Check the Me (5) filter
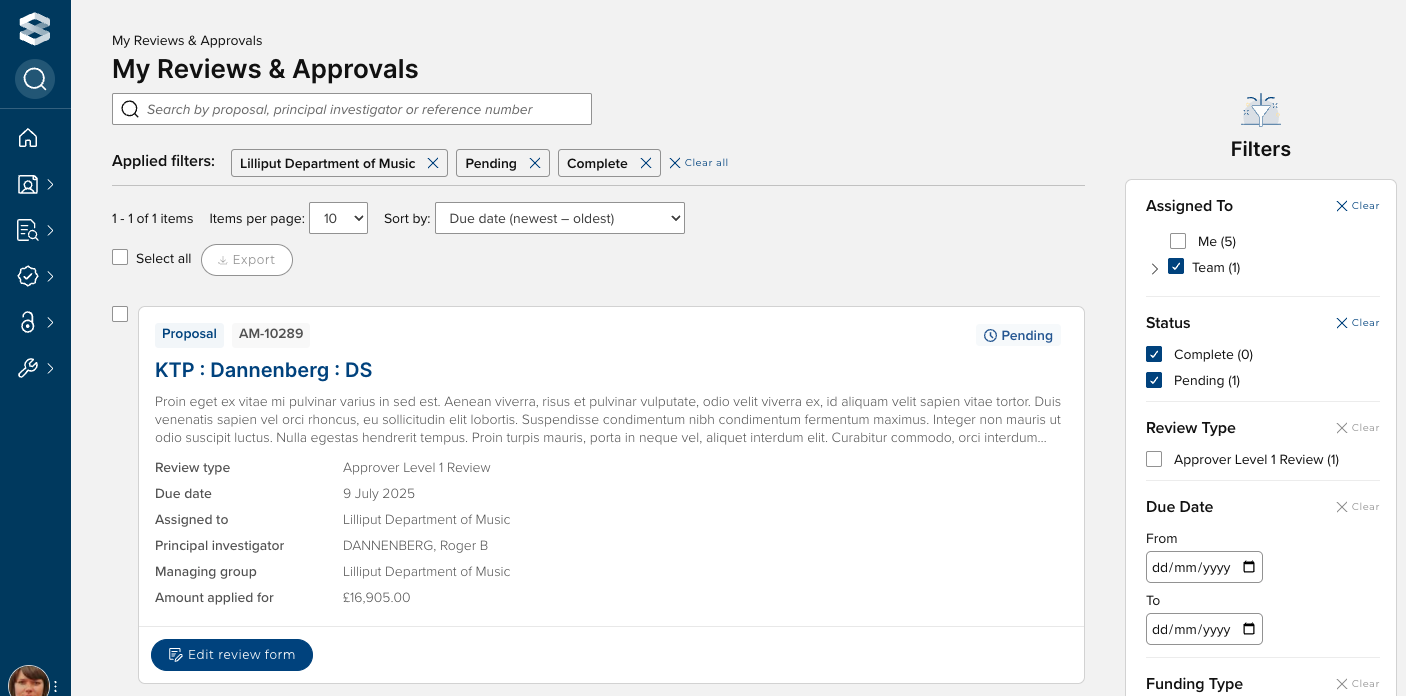The width and height of the screenshot is (1406, 696). point(1178,241)
